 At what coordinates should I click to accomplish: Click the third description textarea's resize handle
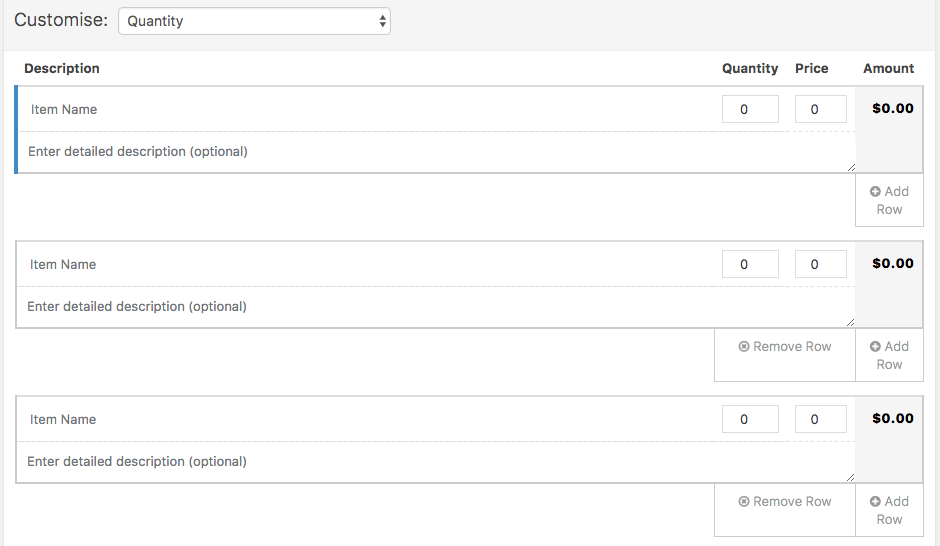click(x=851, y=478)
